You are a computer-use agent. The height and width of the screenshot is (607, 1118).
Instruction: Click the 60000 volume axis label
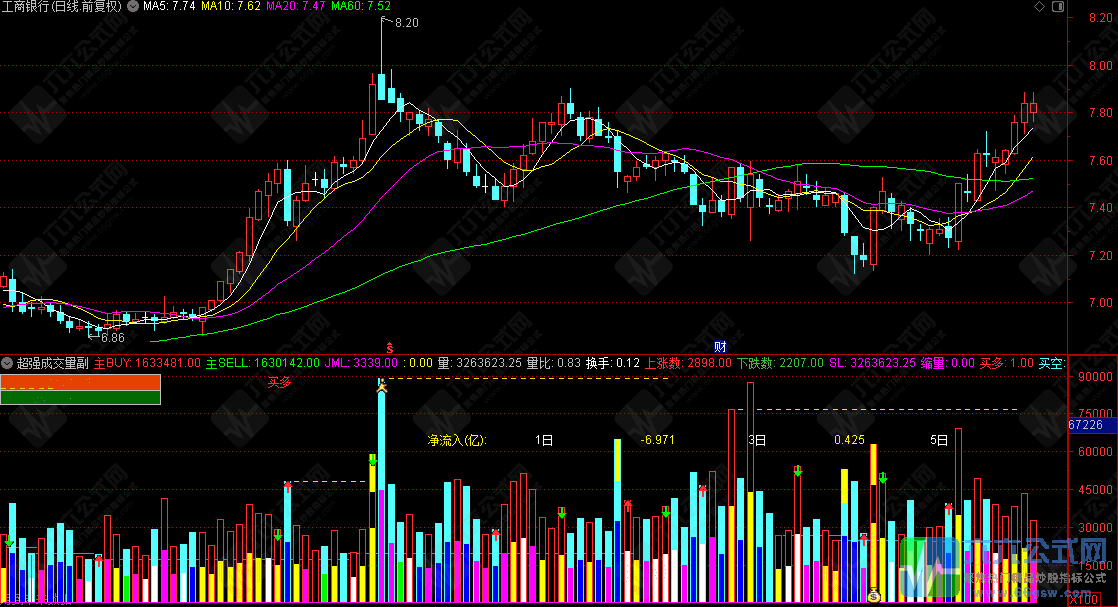click(1096, 452)
